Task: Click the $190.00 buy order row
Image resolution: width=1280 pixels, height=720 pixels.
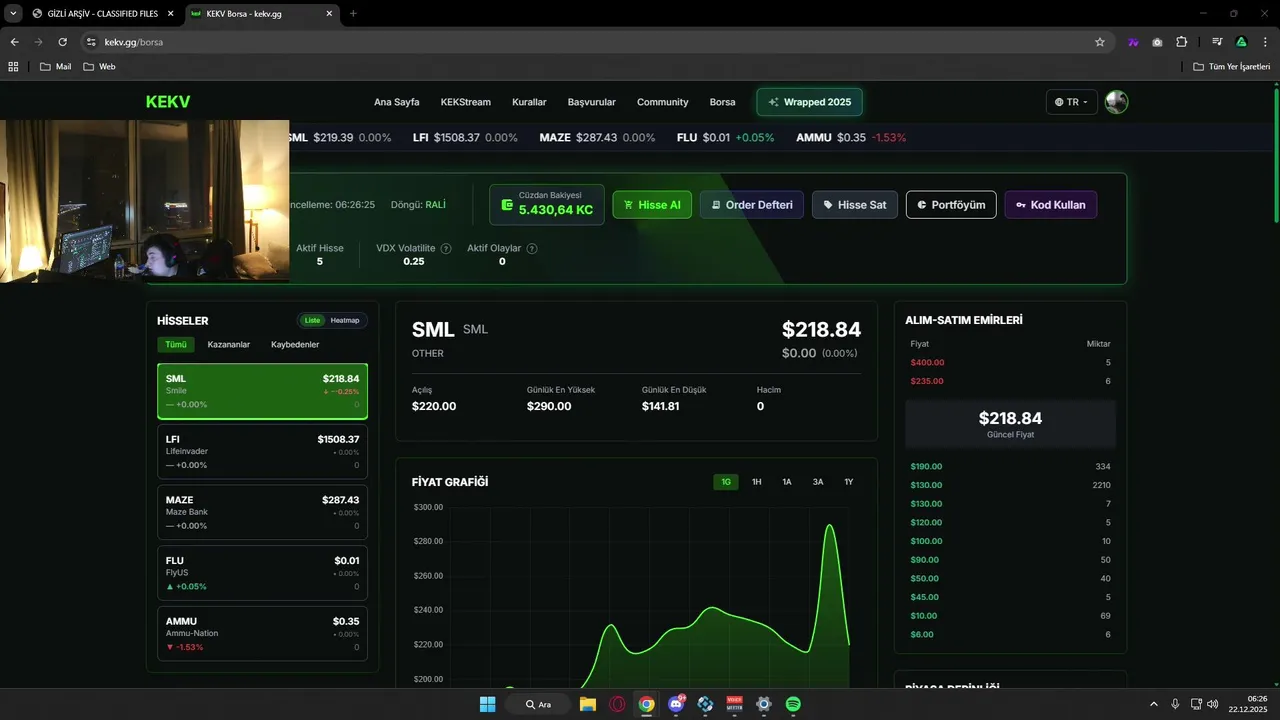Action: 1010,466
